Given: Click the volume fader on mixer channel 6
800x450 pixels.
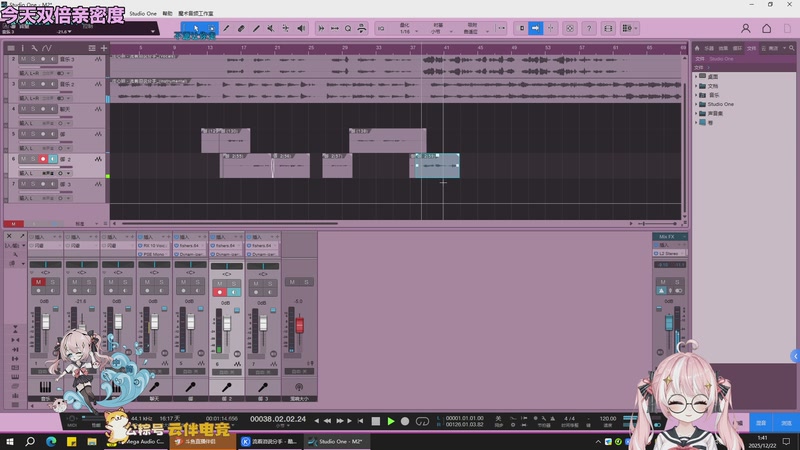Looking at the screenshot, I should coord(227,323).
